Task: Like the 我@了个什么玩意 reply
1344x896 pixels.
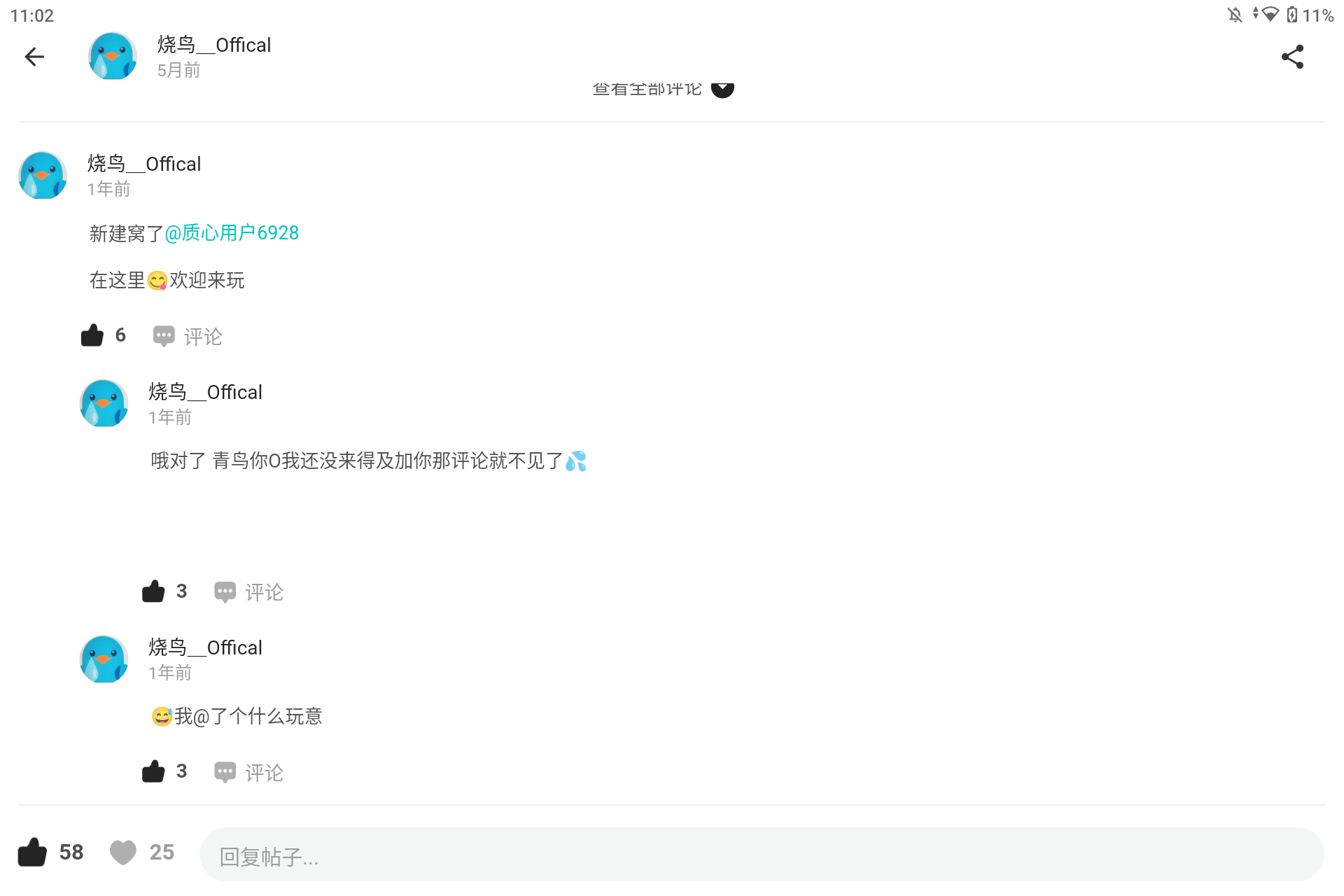Action: point(153,771)
